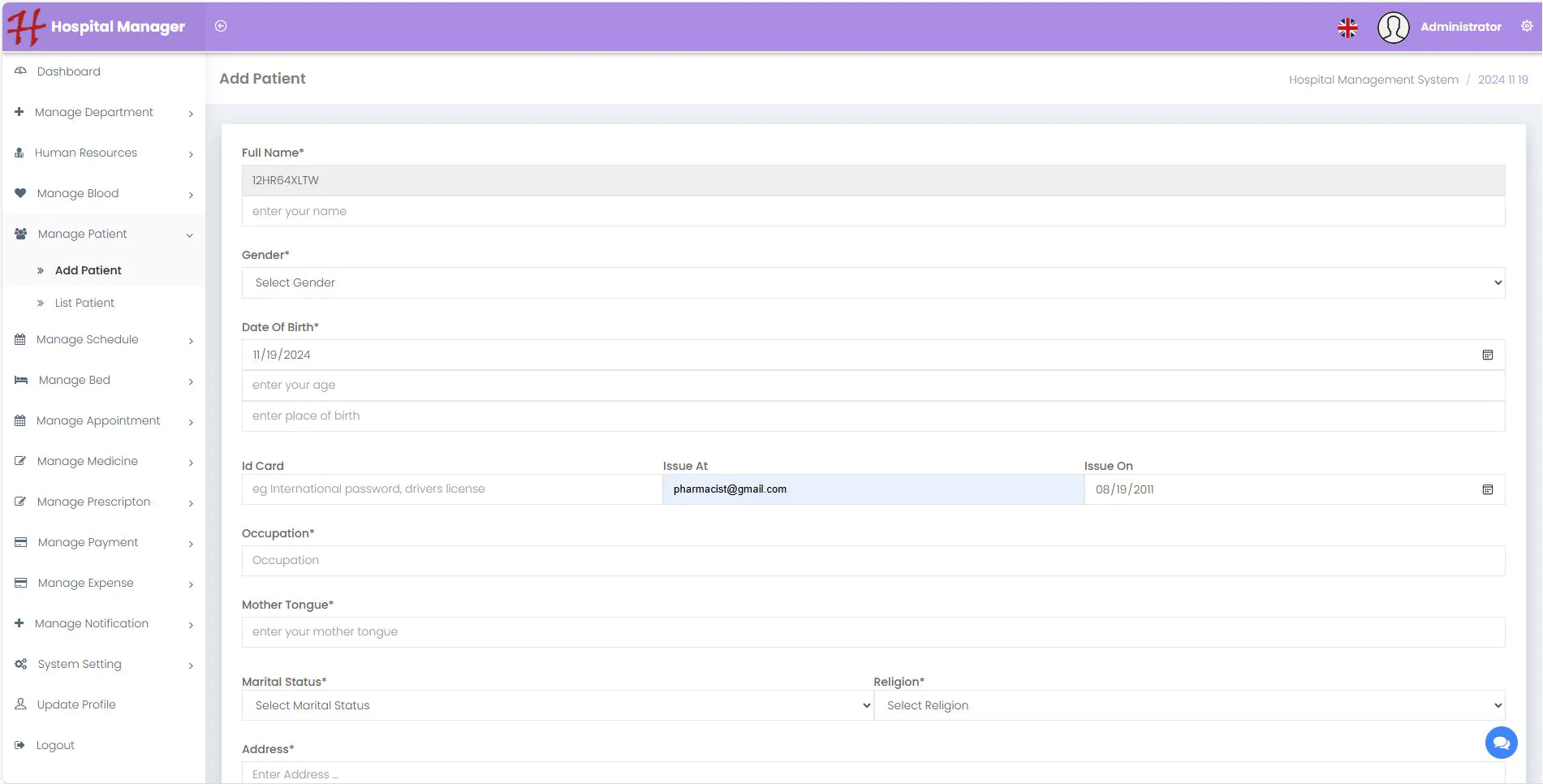
Task: Open the Select Gender dropdown
Action: (x=873, y=282)
